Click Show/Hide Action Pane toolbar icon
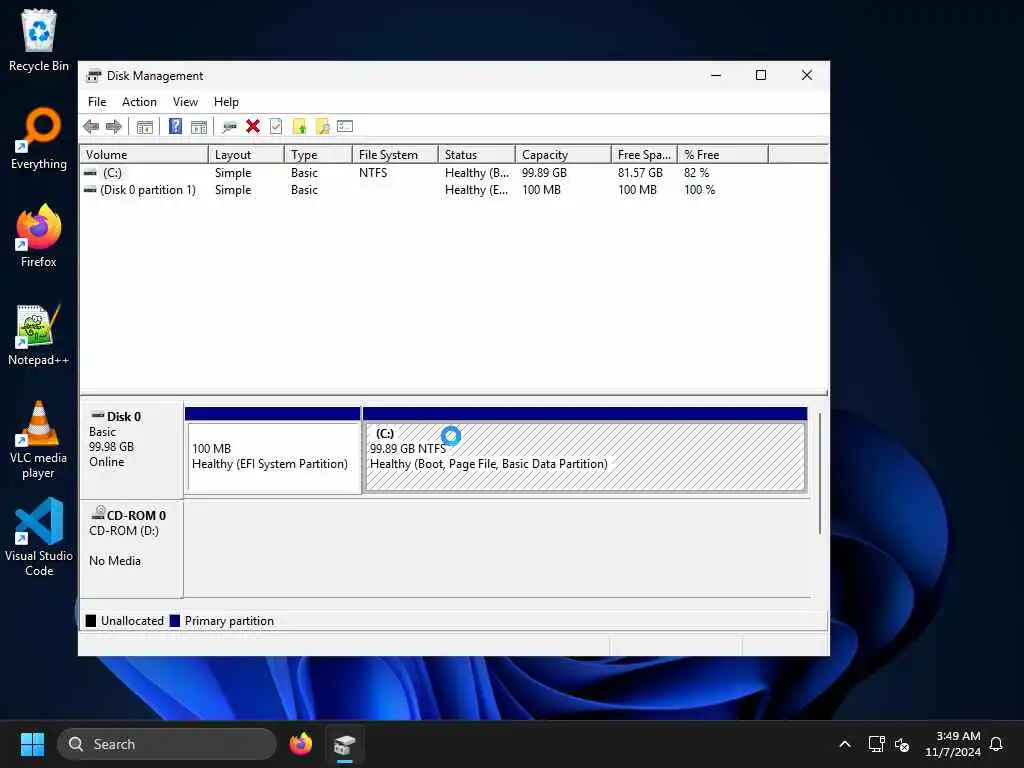This screenshot has height=768, width=1024. pos(199,127)
